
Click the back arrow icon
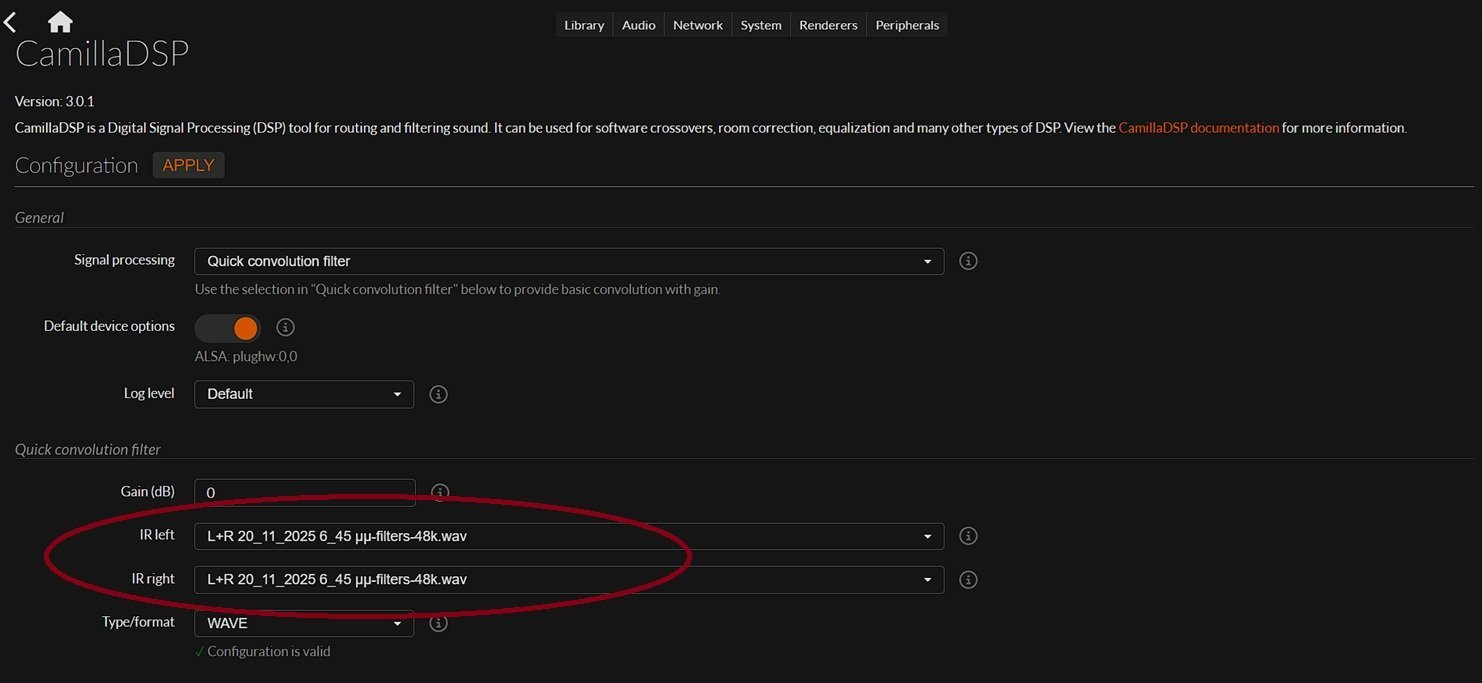point(11,22)
